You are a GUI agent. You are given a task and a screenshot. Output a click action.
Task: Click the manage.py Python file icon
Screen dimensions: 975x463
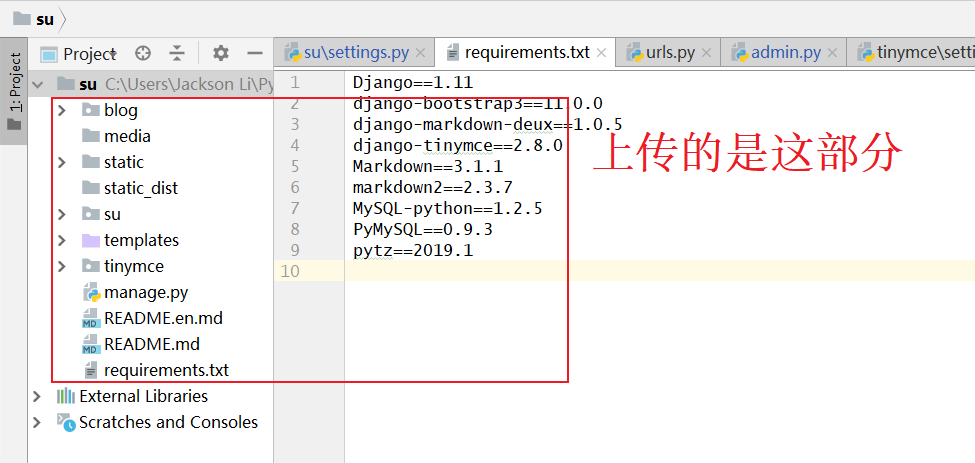[x=91, y=292]
